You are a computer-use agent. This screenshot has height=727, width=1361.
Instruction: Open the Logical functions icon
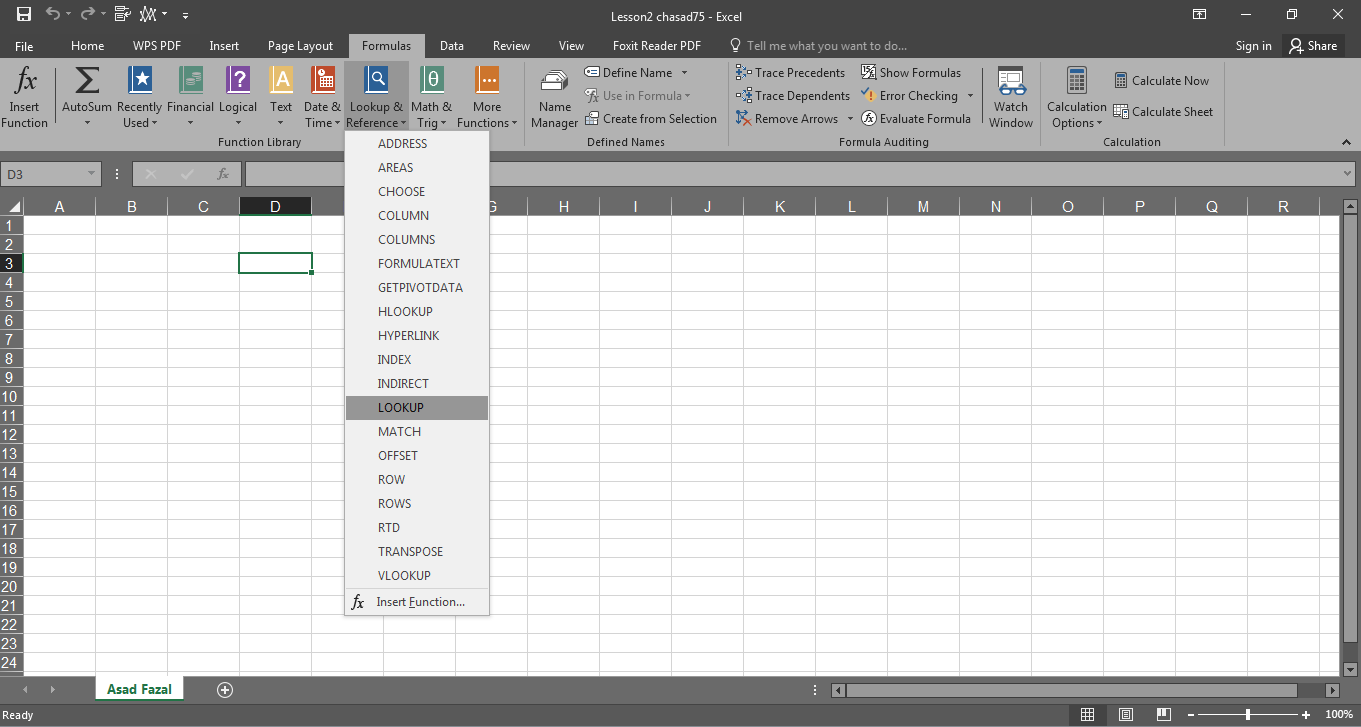pos(238,81)
